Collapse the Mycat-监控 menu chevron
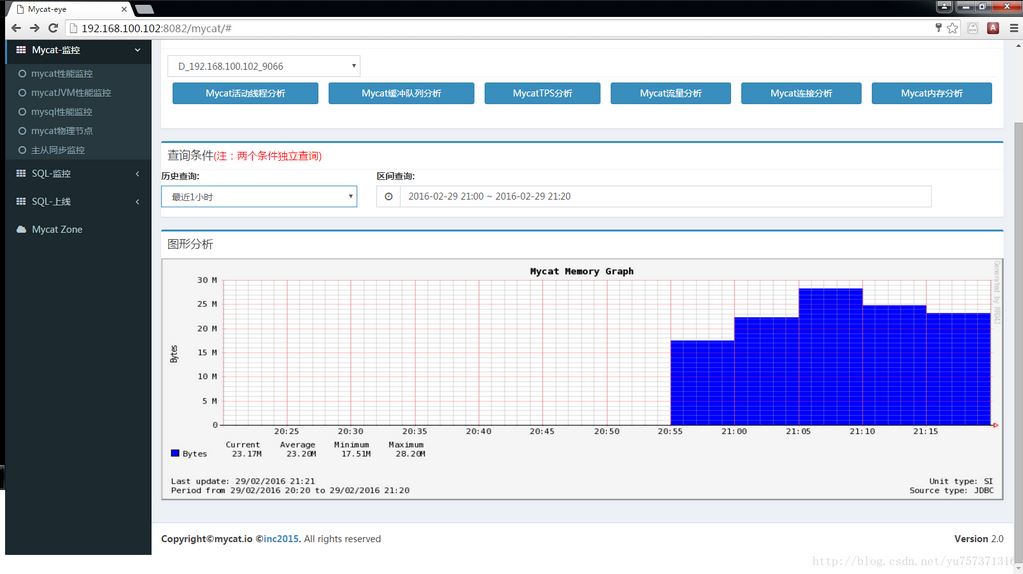Viewport: 1023px width, 574px height. 138,50
